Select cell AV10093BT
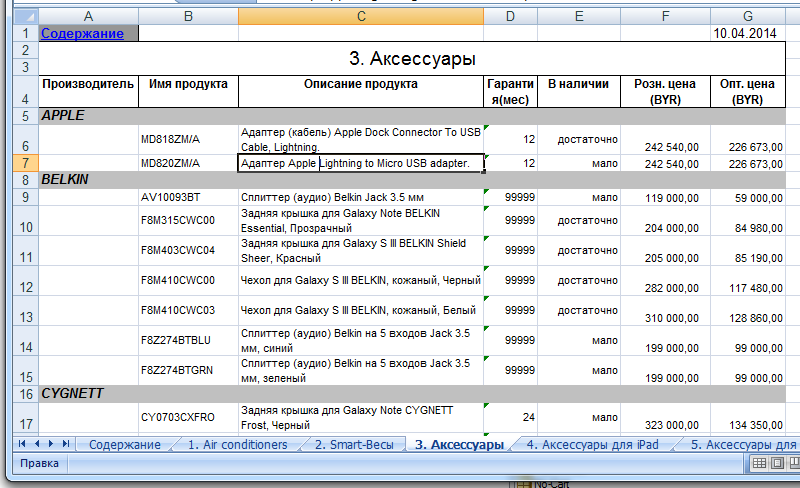 pos(188,198)
